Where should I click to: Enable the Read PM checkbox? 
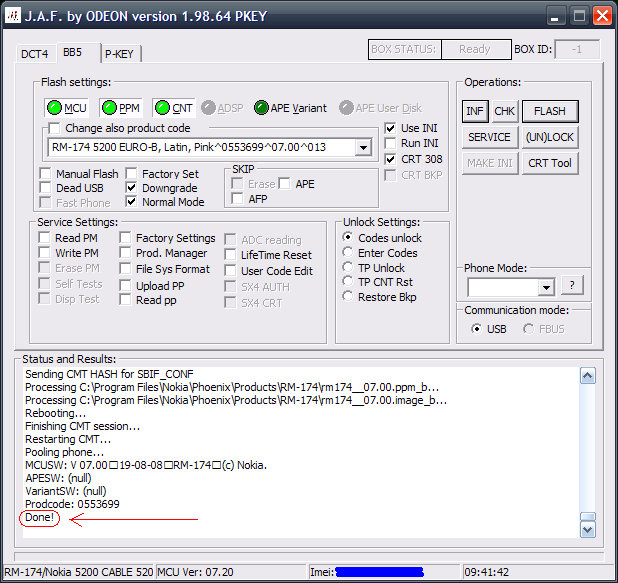point(44,238)
